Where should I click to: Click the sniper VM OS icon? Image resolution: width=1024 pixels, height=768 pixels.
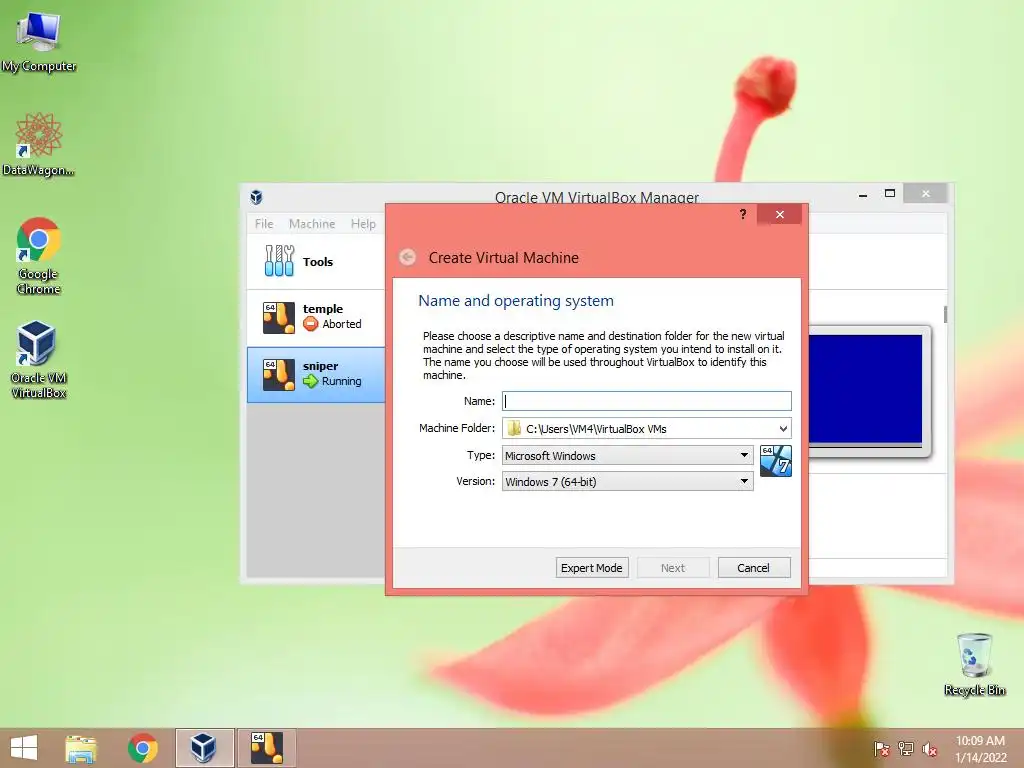pos(279,375)
